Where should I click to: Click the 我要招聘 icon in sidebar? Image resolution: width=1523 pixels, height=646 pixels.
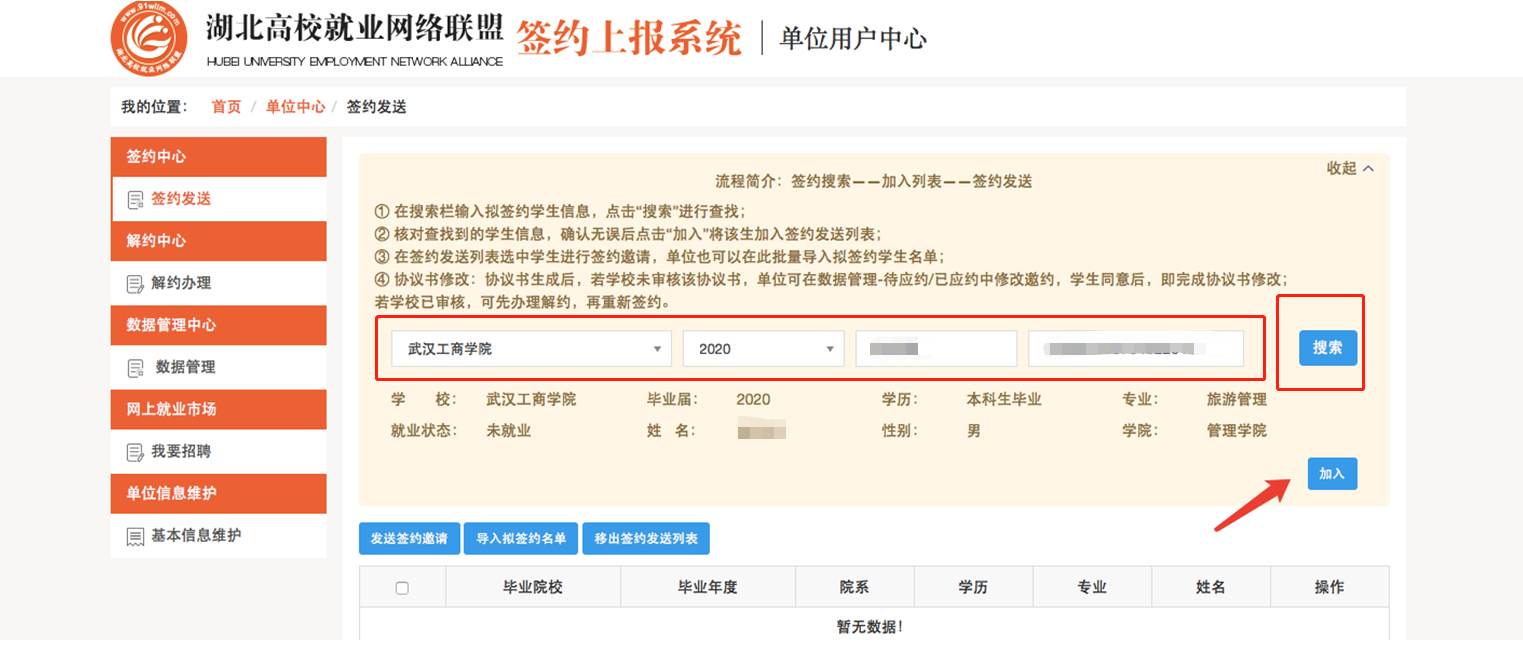click(x=135, y=452)
